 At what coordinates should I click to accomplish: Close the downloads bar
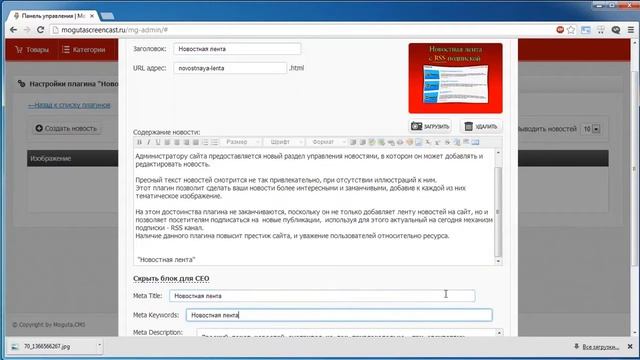click(630, 347)
